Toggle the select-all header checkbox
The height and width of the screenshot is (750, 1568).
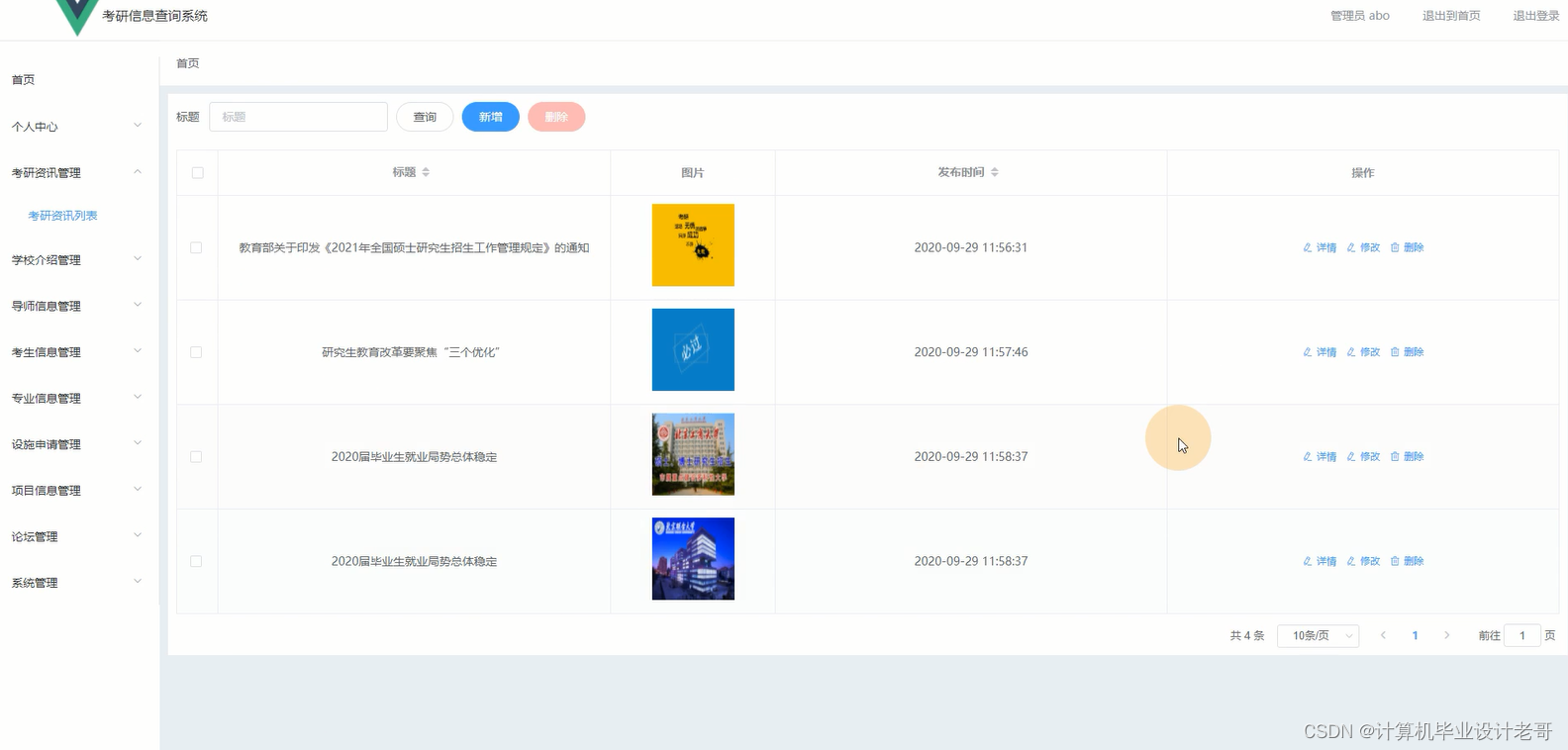[197, 172]
